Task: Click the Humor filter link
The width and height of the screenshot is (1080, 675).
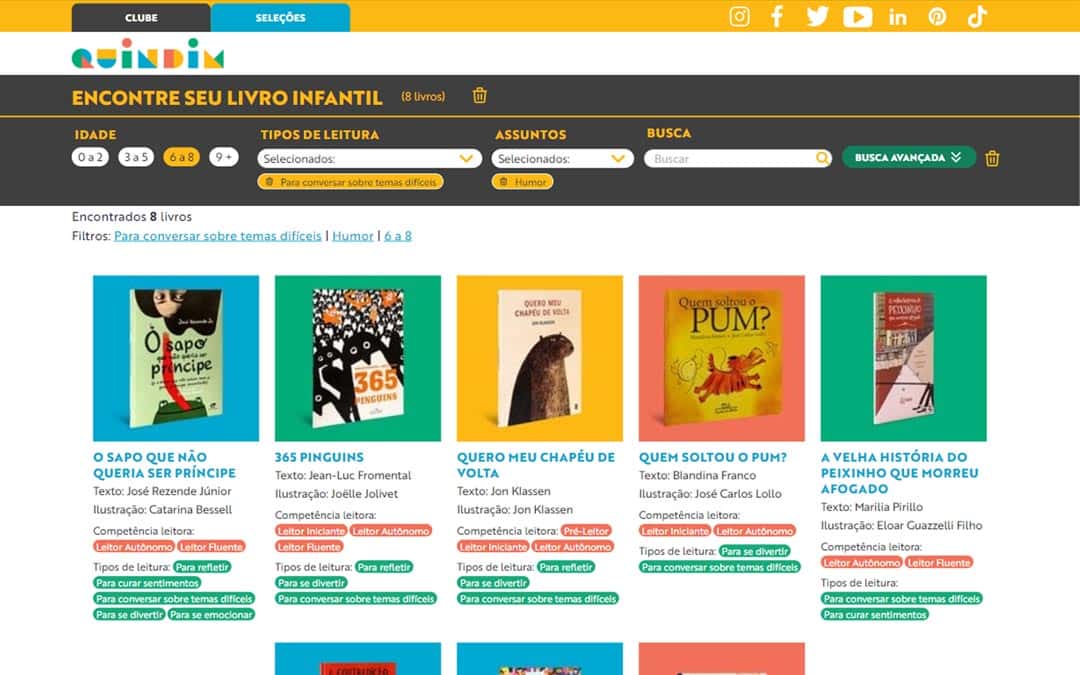Action: point(352,236)
